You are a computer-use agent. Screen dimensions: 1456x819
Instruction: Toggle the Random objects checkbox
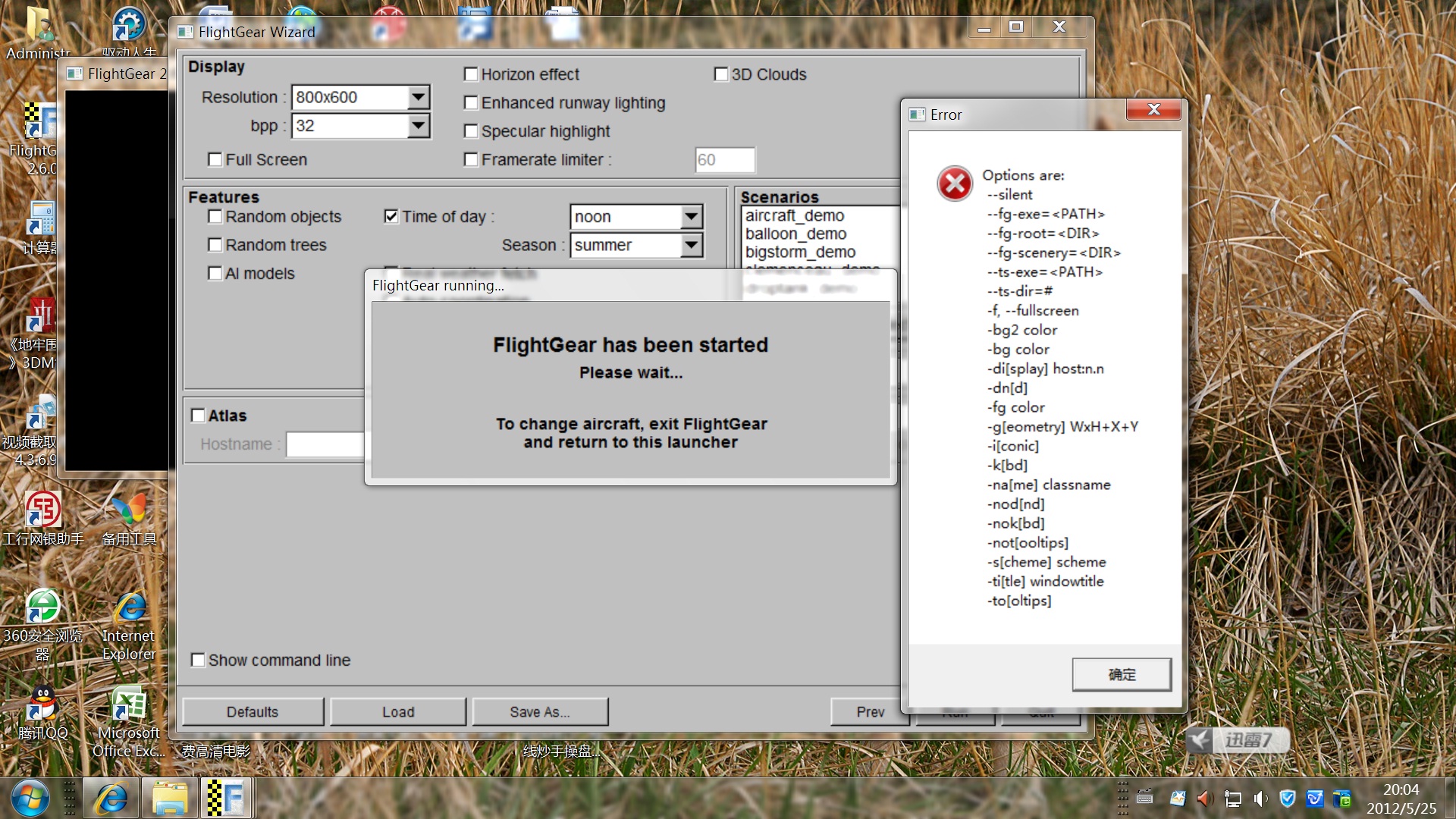215,217
